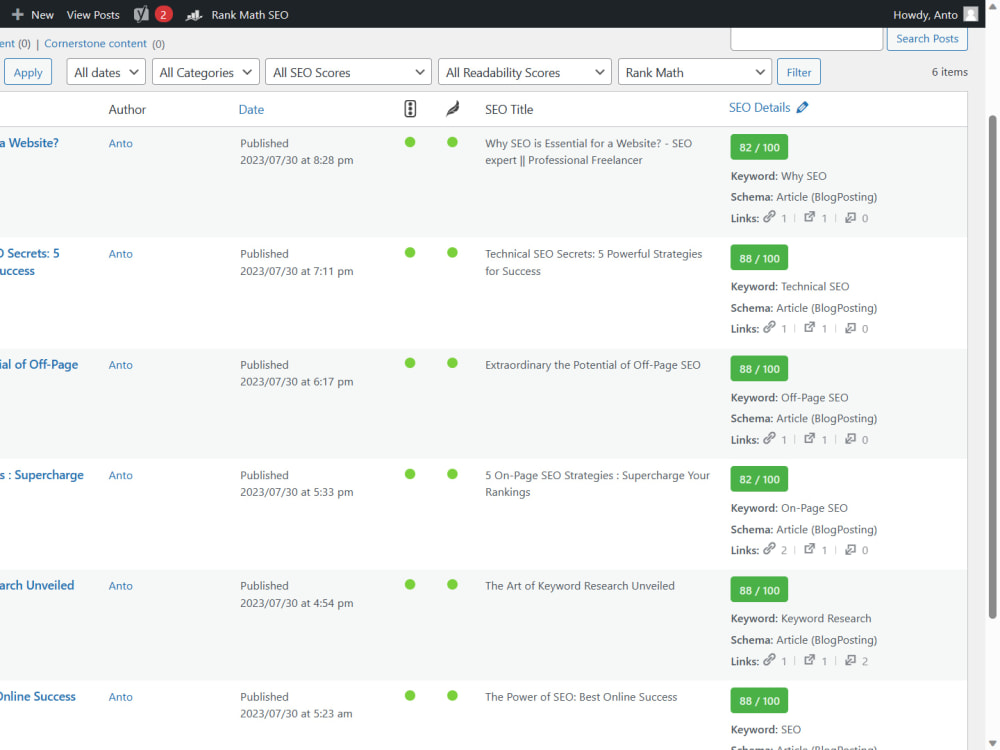Open the post title ending 'Online Success'
Screen dimensions: 1000x750
pos(38,696)
